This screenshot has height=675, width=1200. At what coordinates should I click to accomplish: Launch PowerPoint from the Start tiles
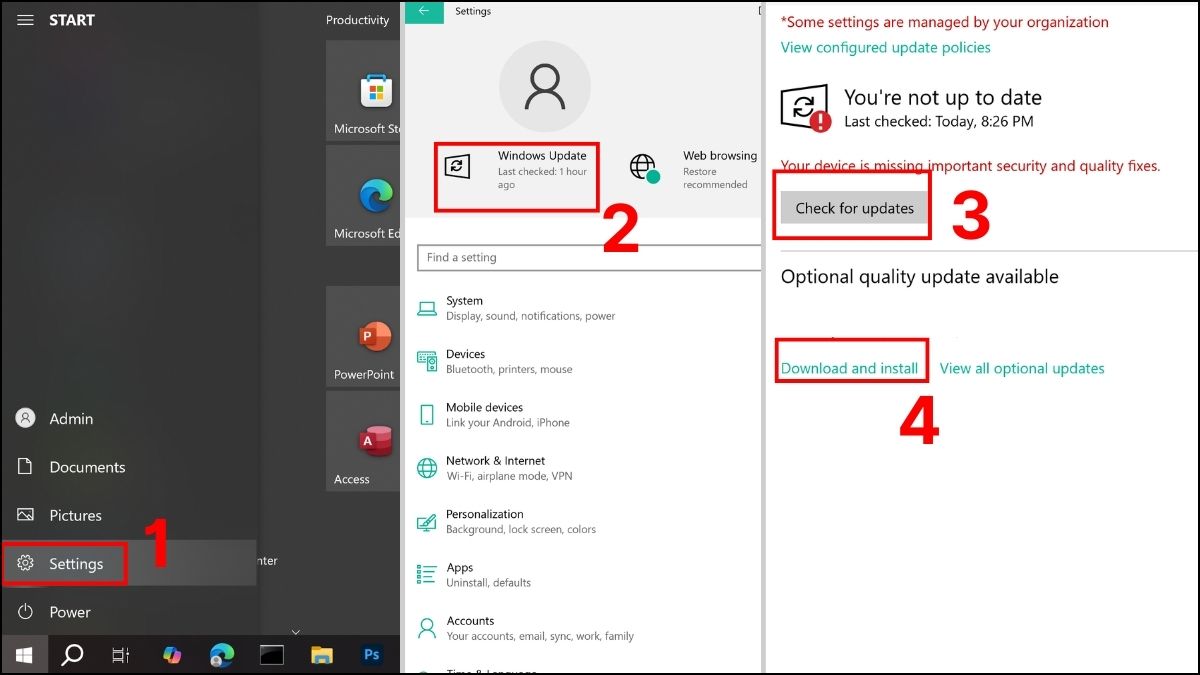373,337
